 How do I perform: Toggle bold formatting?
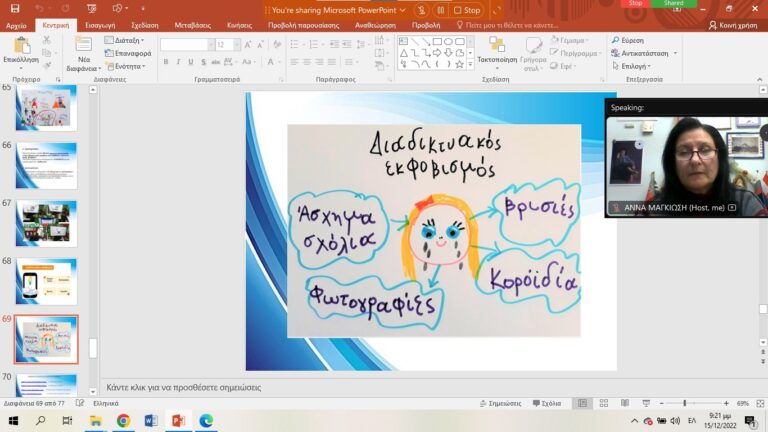pos(166,62)
